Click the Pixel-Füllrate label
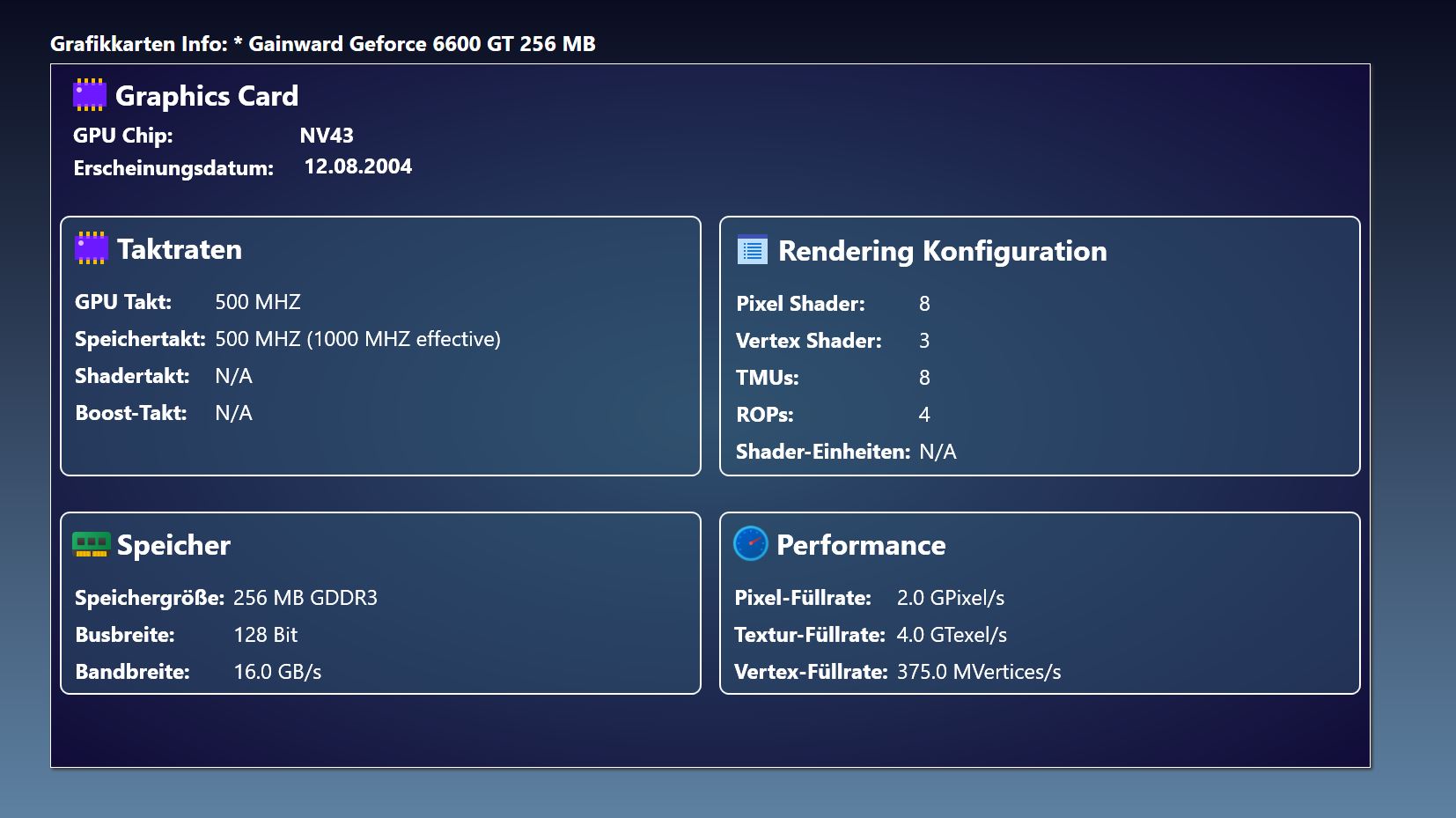The width and height of the screenshot is (1456, 818). [803, 598]
